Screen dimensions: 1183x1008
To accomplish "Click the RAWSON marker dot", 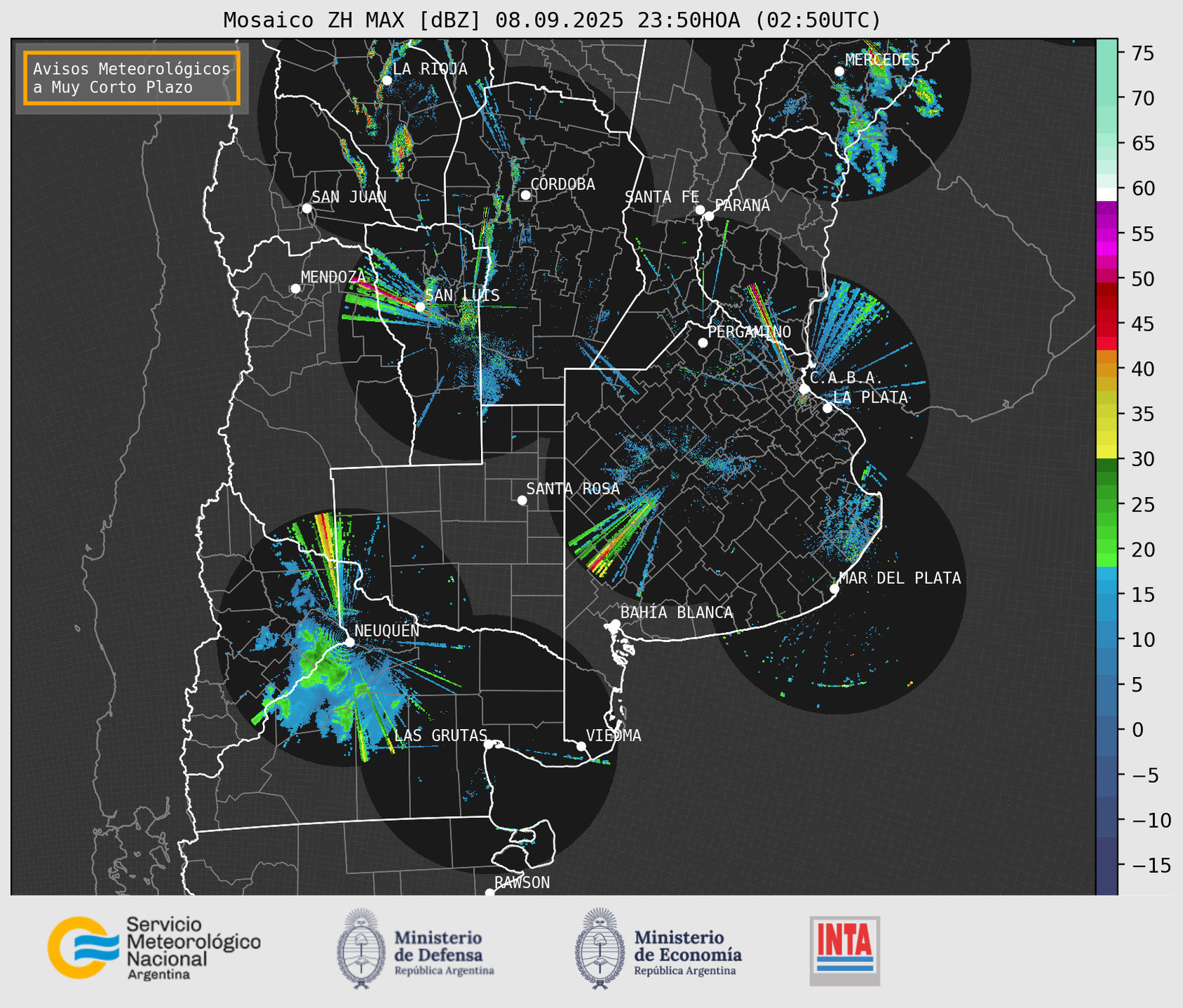I will (489, 893).
